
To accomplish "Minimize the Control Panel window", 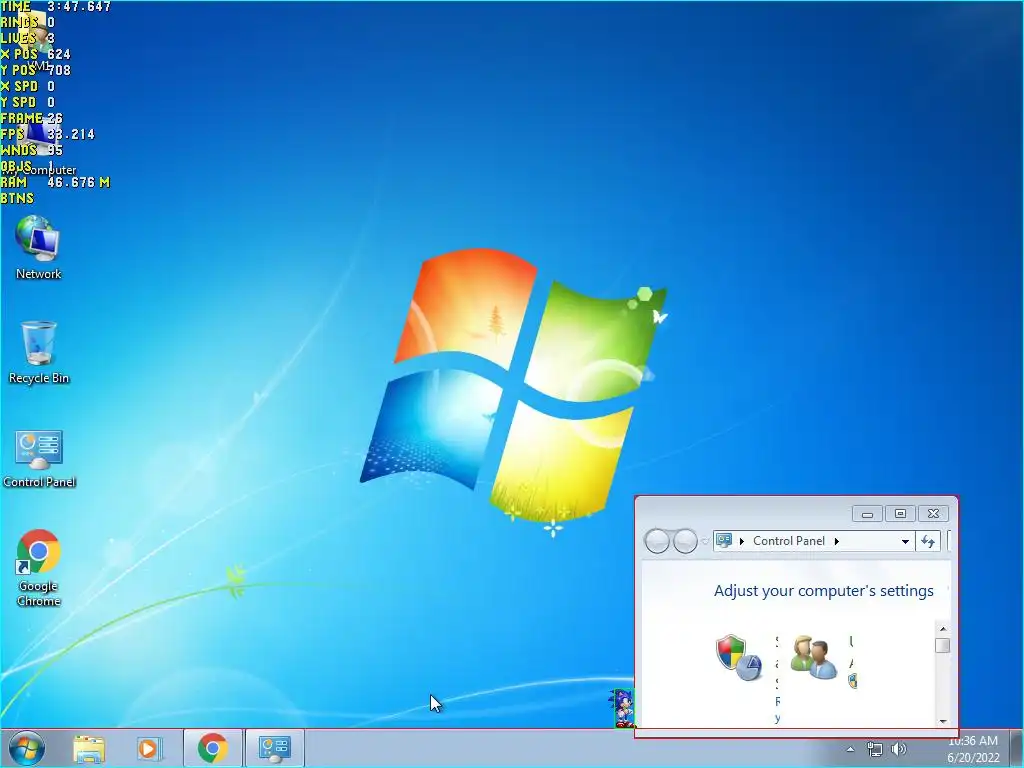I will pyautogui.click(x=867, y=514).
